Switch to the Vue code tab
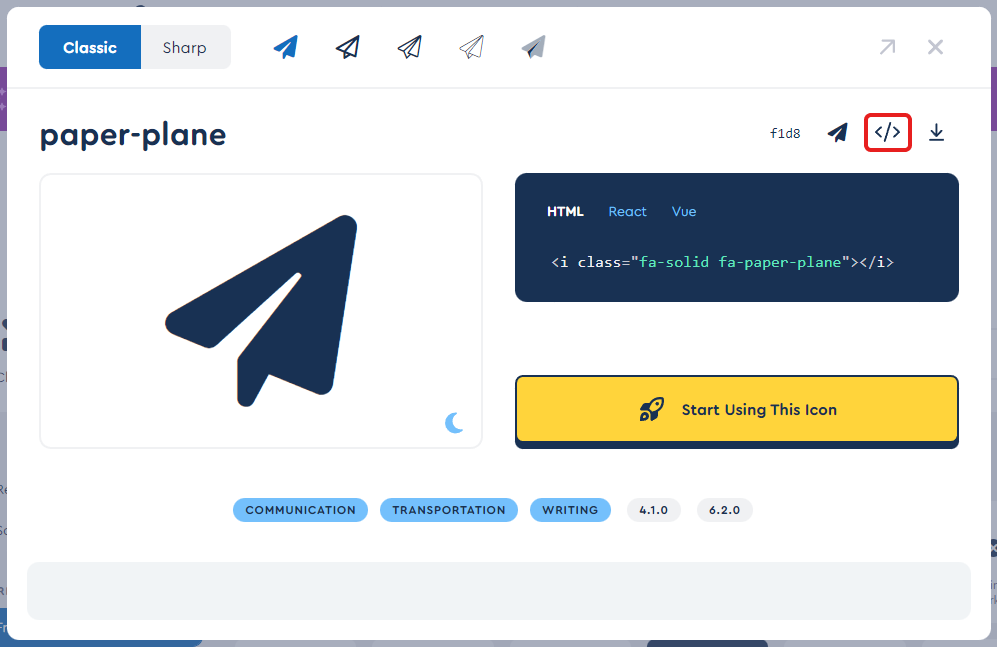This screenshot has height=647, width=997. (x=684, y=212)
